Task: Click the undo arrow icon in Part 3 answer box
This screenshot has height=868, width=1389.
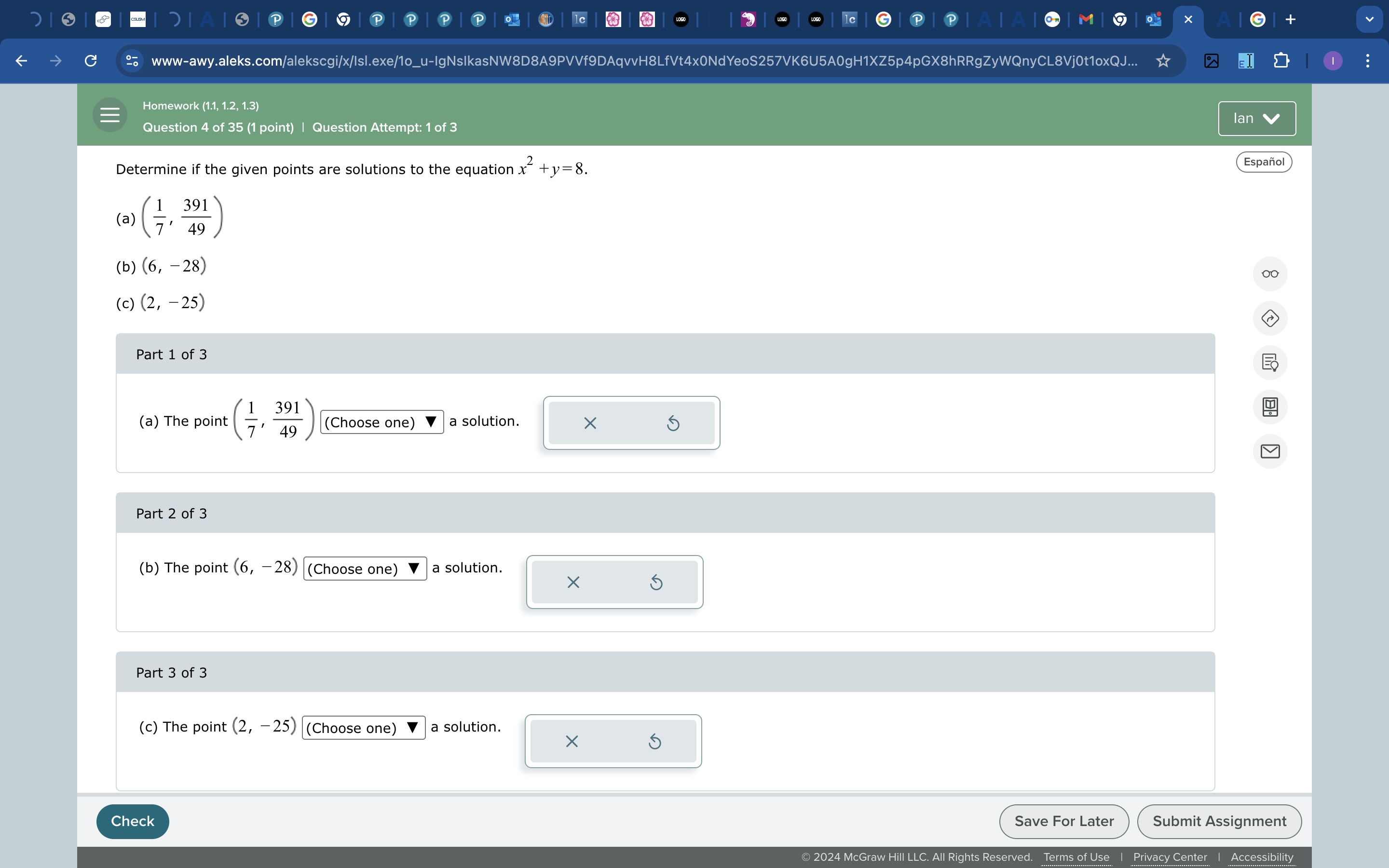Action: tap(655, 741)
